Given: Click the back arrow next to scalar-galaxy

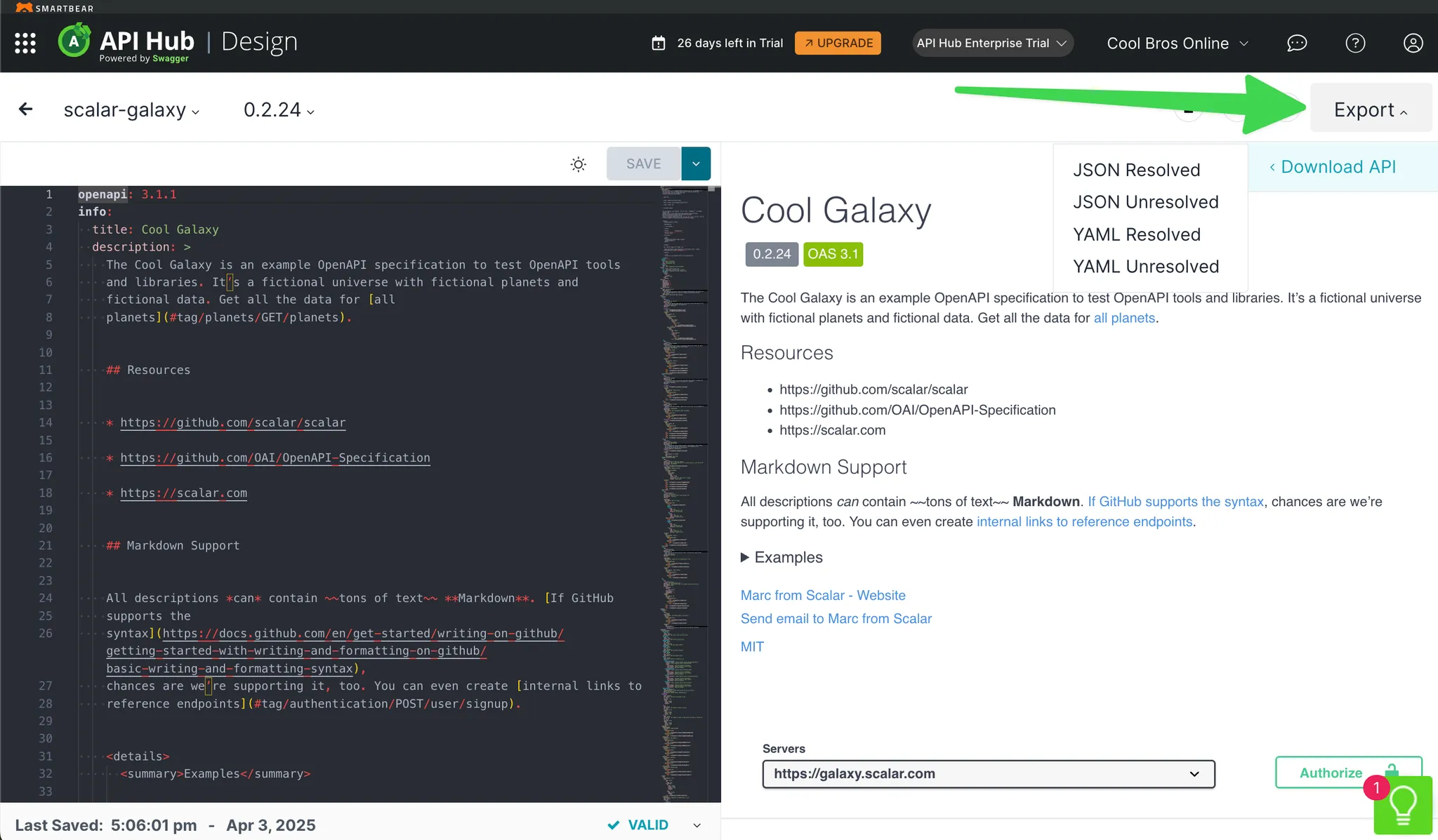Looking at the screenshot, I should [x=25, y=109].
